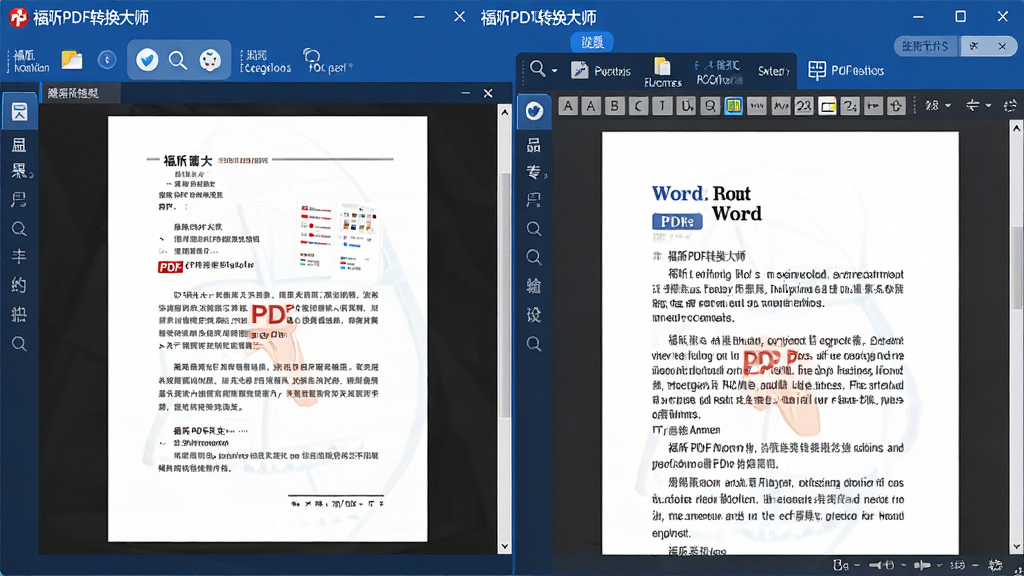This screenshot has height=576, width=1024.
Task: Open the search dropdown arrow in right window toolbar
Action: (x=554, y=71)
